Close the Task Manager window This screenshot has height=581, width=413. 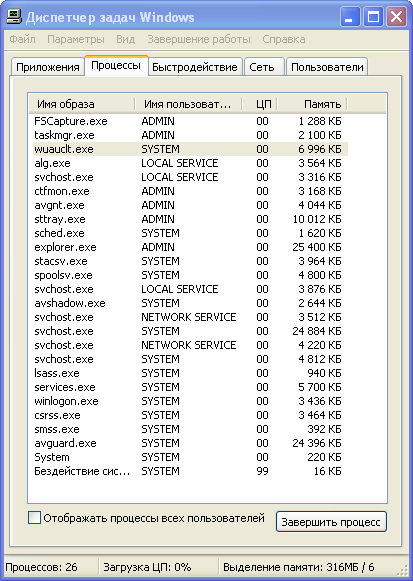coord(396,17)
